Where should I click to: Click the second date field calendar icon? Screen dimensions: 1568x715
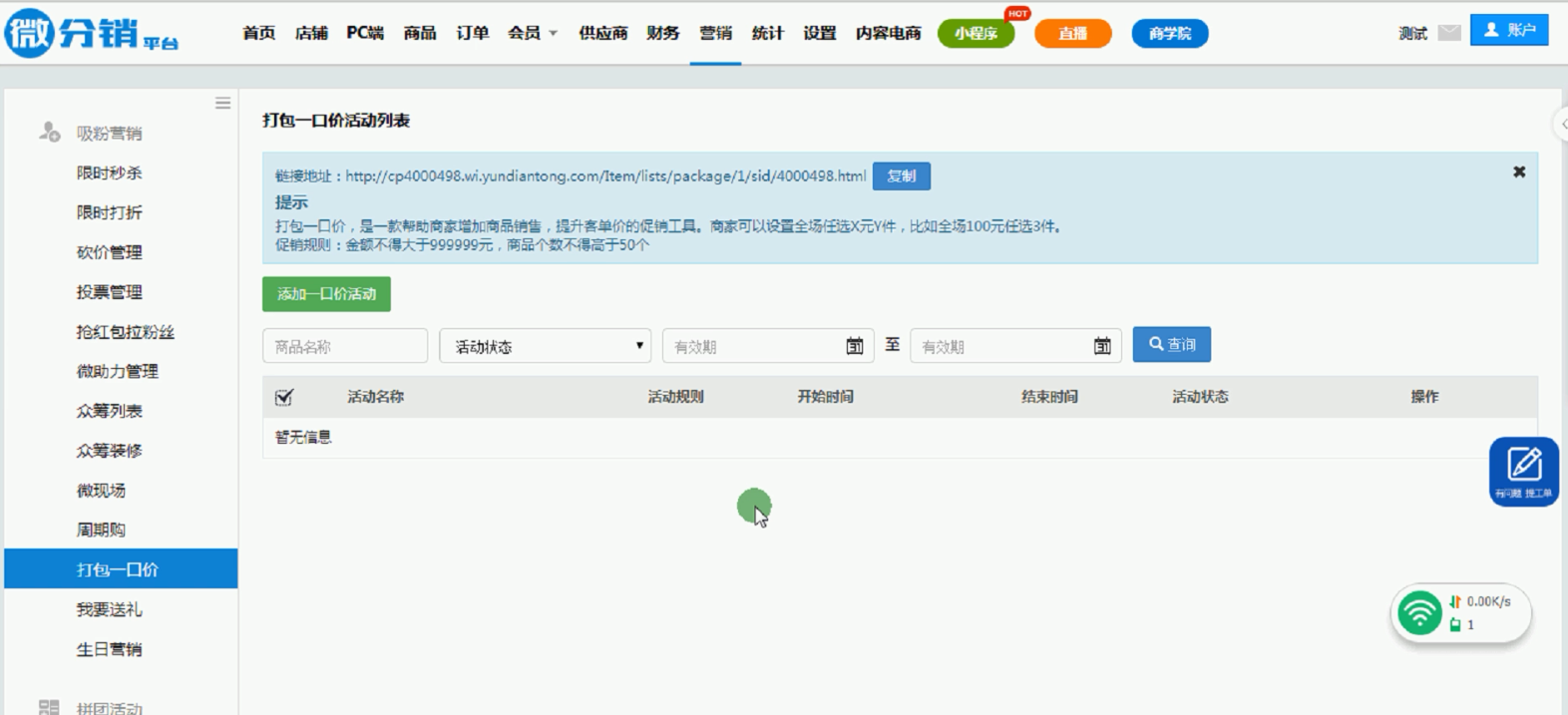pyautogui.click(x=1102, y=346)
